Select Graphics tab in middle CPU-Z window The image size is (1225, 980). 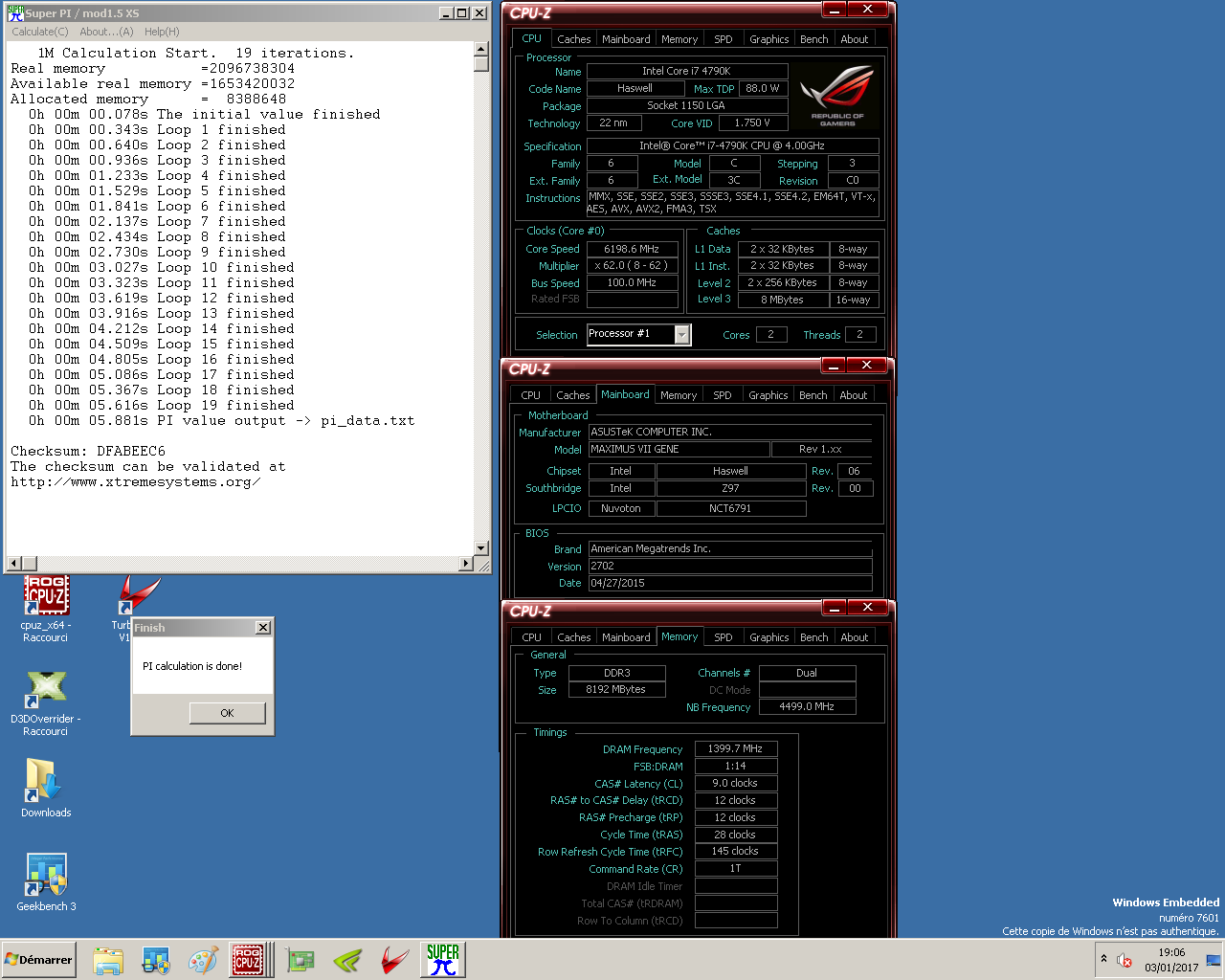(x=768, y=395)
